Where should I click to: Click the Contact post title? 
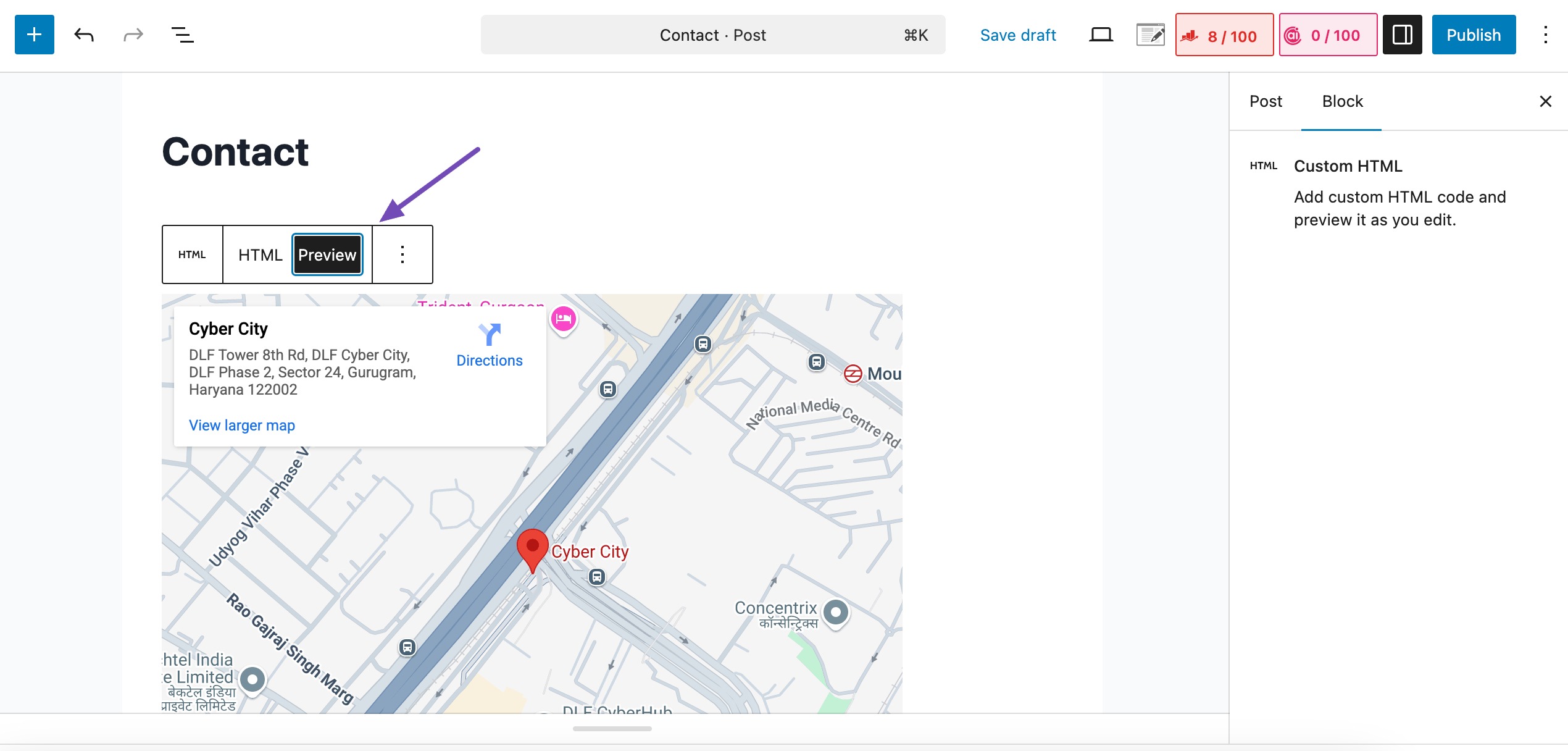point(235,152)
